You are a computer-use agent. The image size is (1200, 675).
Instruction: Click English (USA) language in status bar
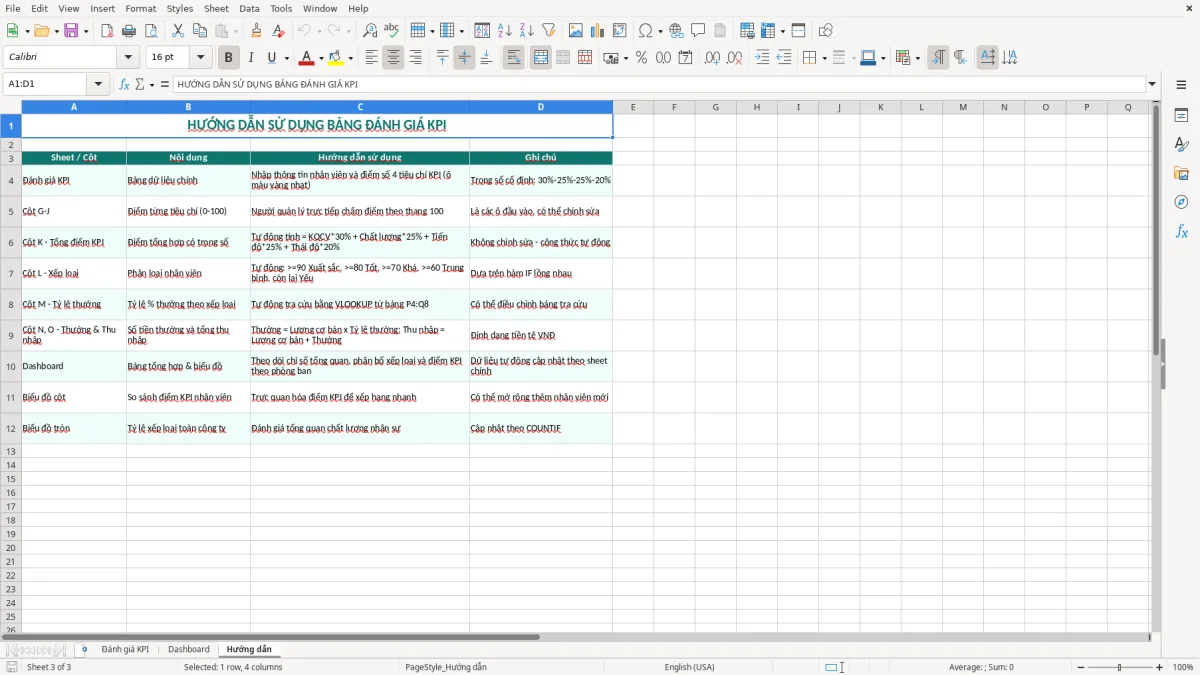tap(690, 667)
